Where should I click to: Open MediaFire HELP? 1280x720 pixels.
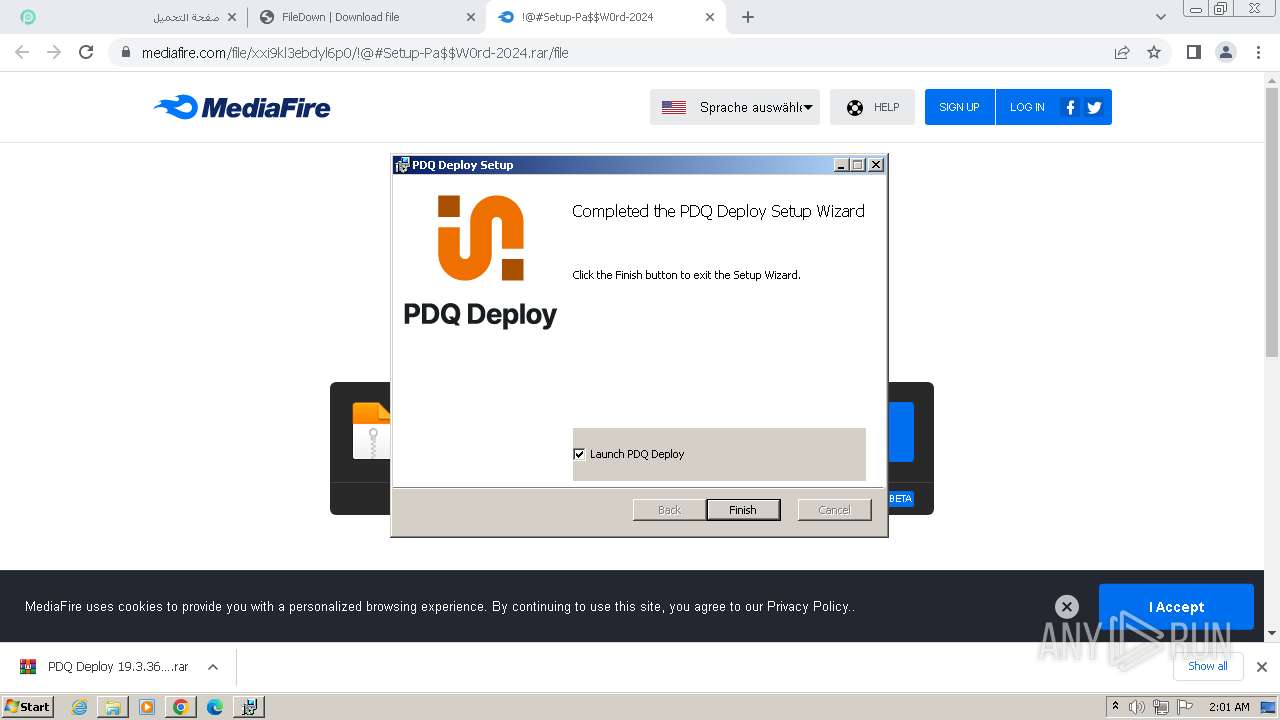[872, 107]
